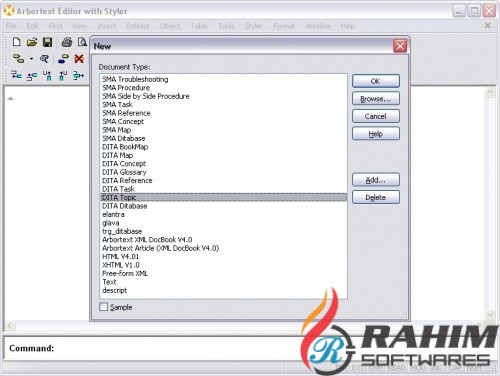
Task: Click the Open folder toolbar icon
Action: tap(32, 42)
